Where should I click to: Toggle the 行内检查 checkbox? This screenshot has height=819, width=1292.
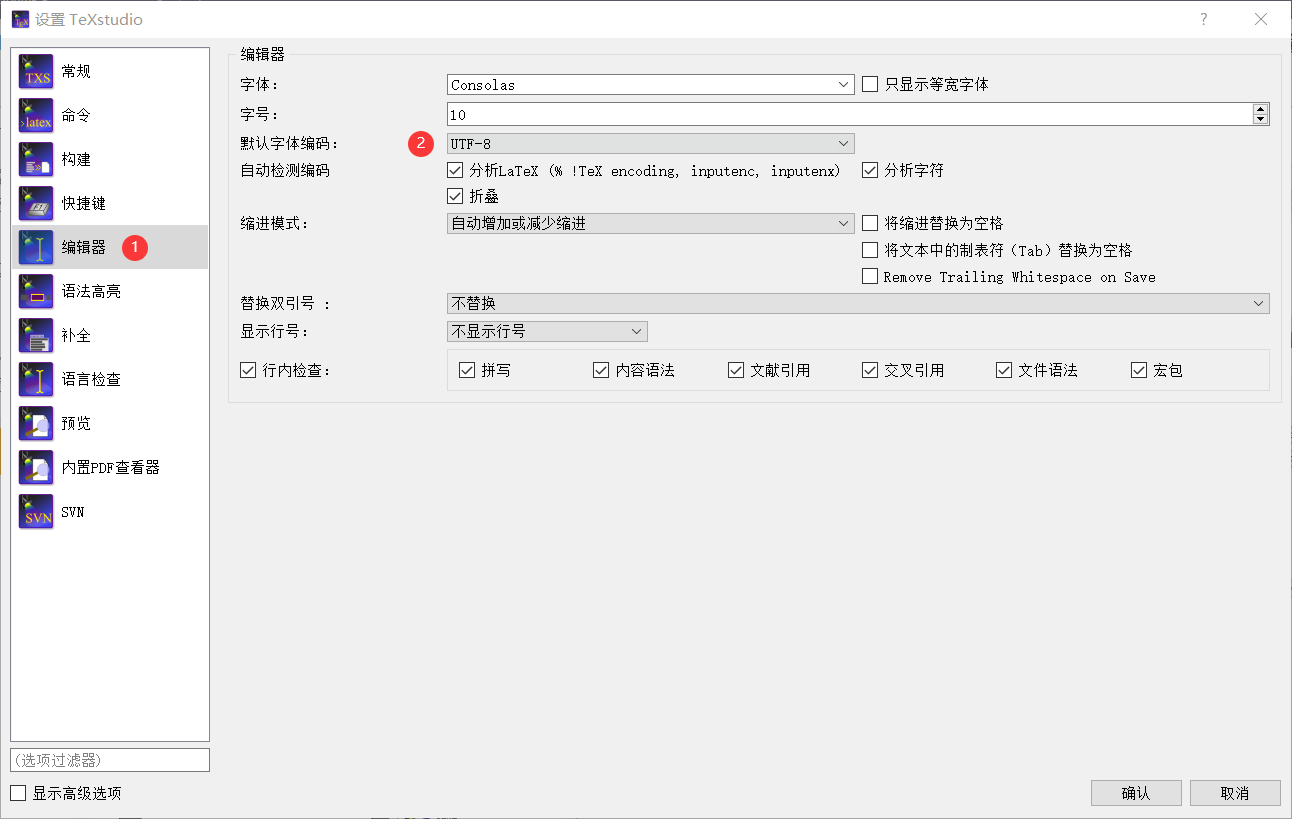249,371
